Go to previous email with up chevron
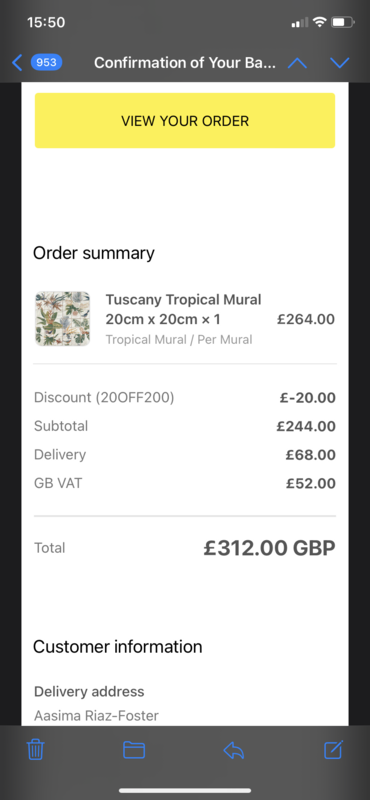370x800 pixels. point(298,63)
